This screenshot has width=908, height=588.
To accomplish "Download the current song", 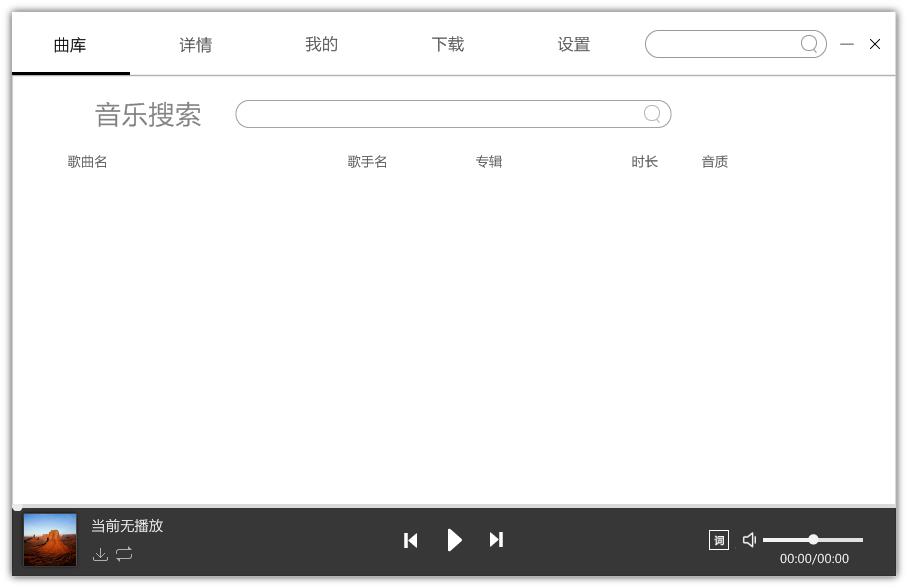I will click(100, 554).
